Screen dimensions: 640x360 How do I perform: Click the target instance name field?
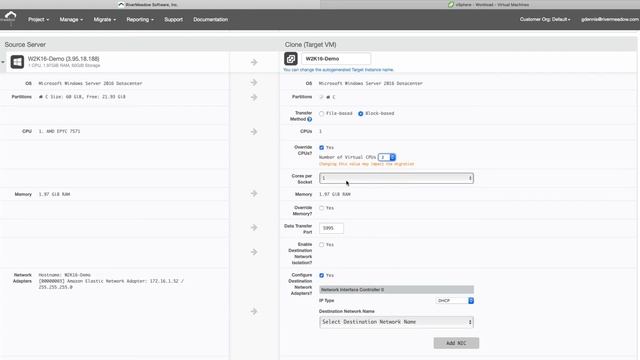(x=336, y=59)
